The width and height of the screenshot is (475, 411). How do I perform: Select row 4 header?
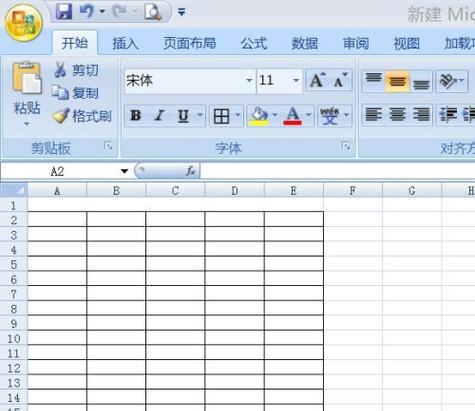(x=13, y=250)
